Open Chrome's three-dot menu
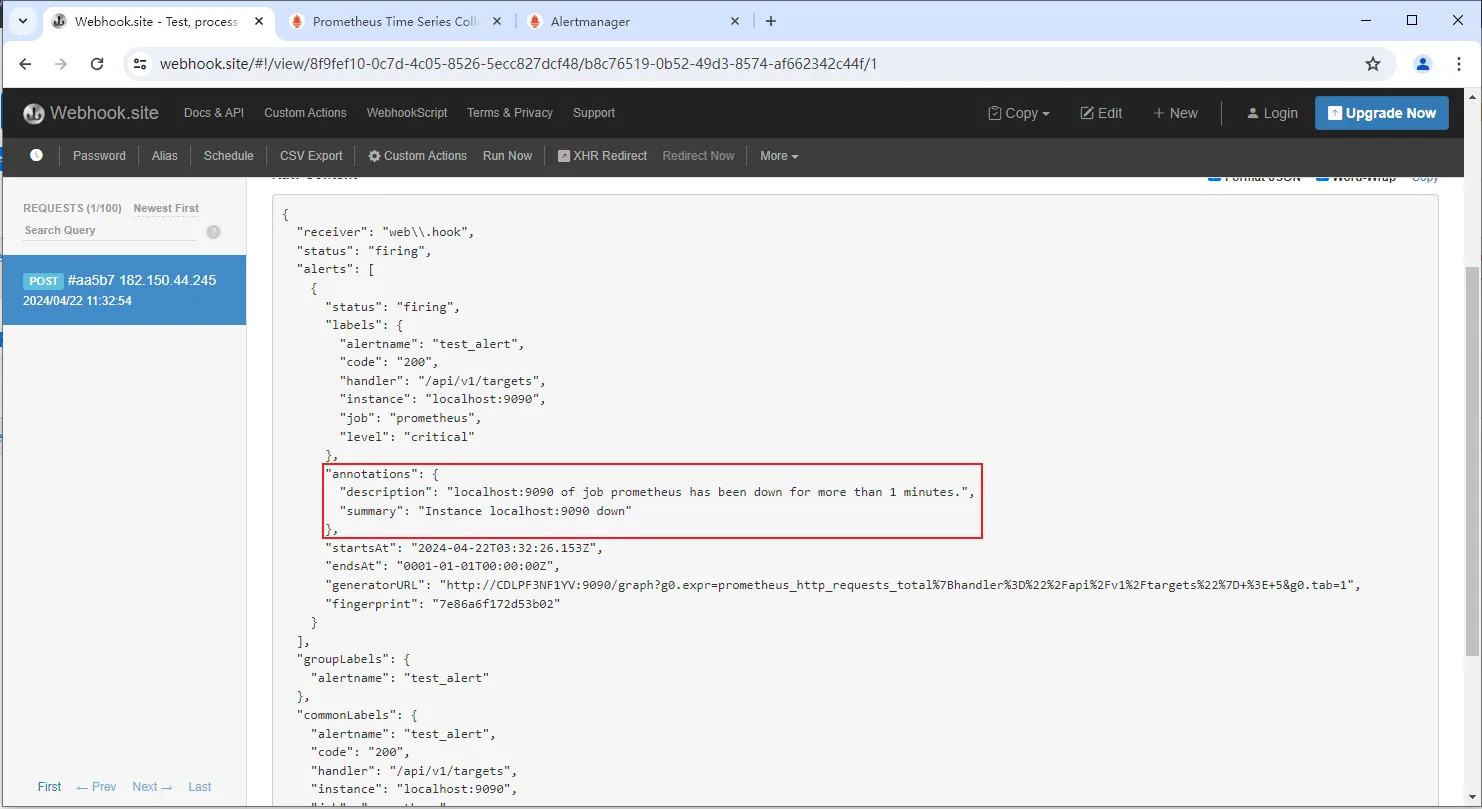The width and height of the screenshot is (1482, 809). (x=1454, y=64)
